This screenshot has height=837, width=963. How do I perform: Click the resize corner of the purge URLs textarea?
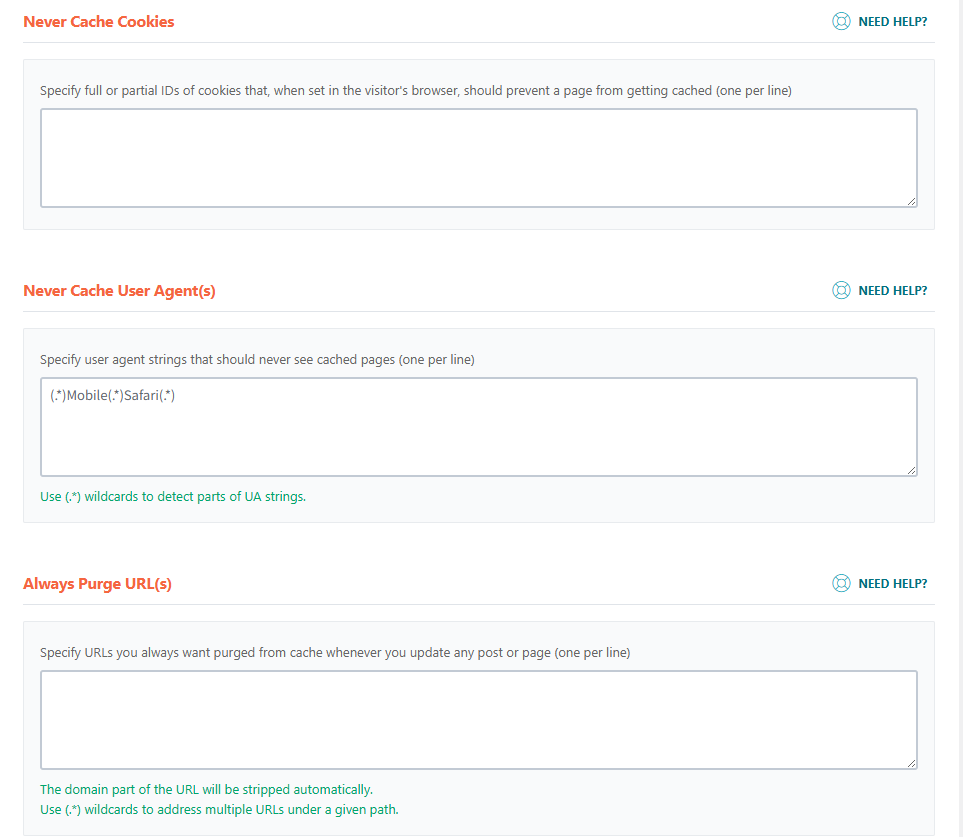click(911, 763)
